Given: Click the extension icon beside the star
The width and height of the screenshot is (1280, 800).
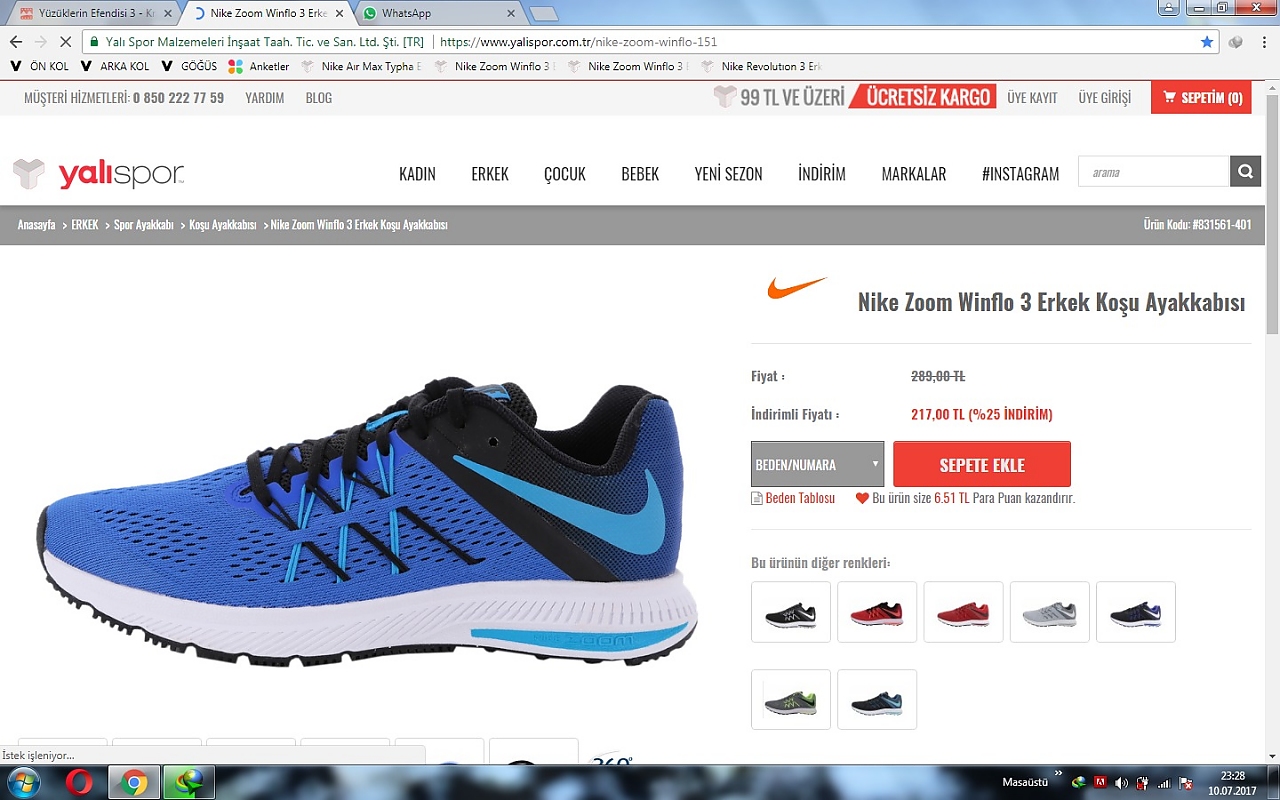Looking at the screenshot, I should pos(1236,42).
